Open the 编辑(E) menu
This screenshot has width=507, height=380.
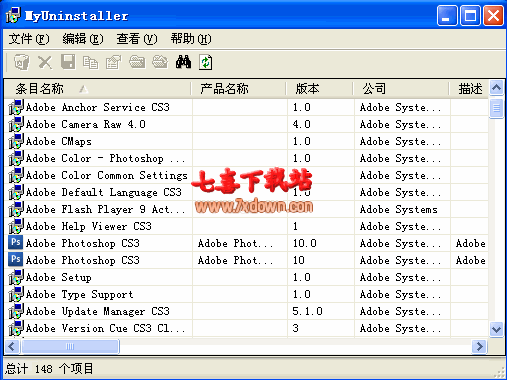[83, 39]
